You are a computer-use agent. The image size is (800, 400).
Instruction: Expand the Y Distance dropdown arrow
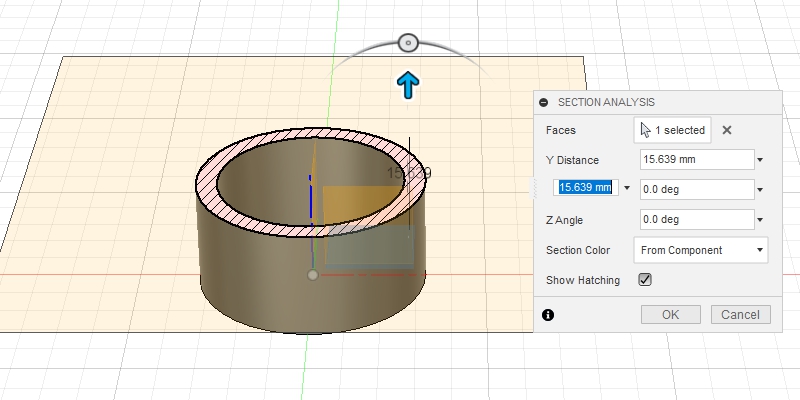(x=760, y=160)
